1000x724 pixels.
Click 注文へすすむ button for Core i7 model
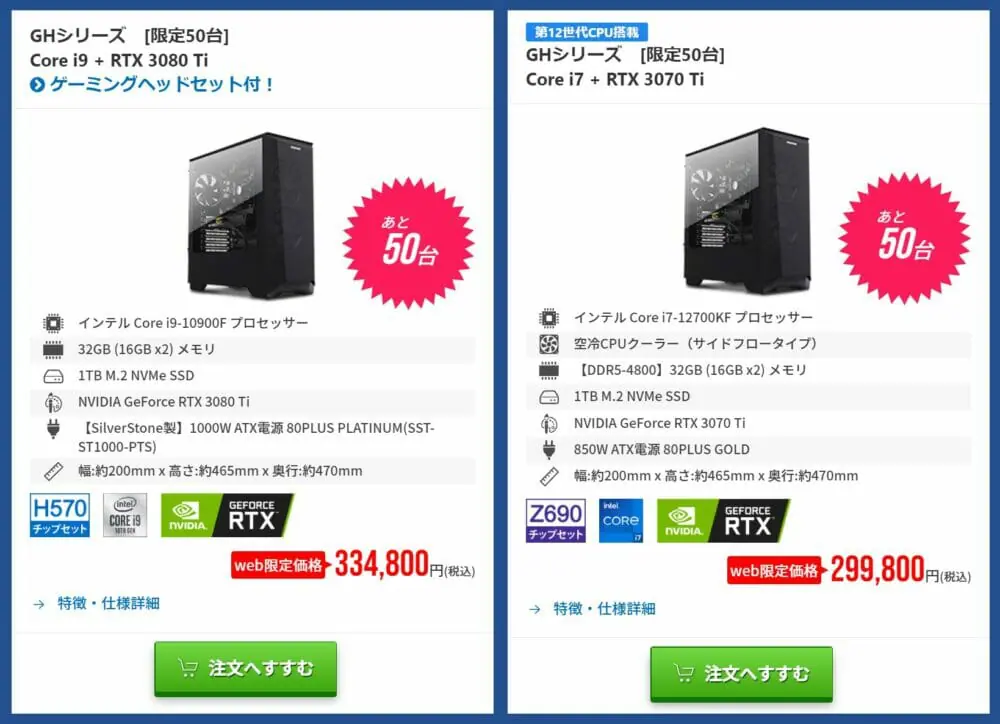741,673
